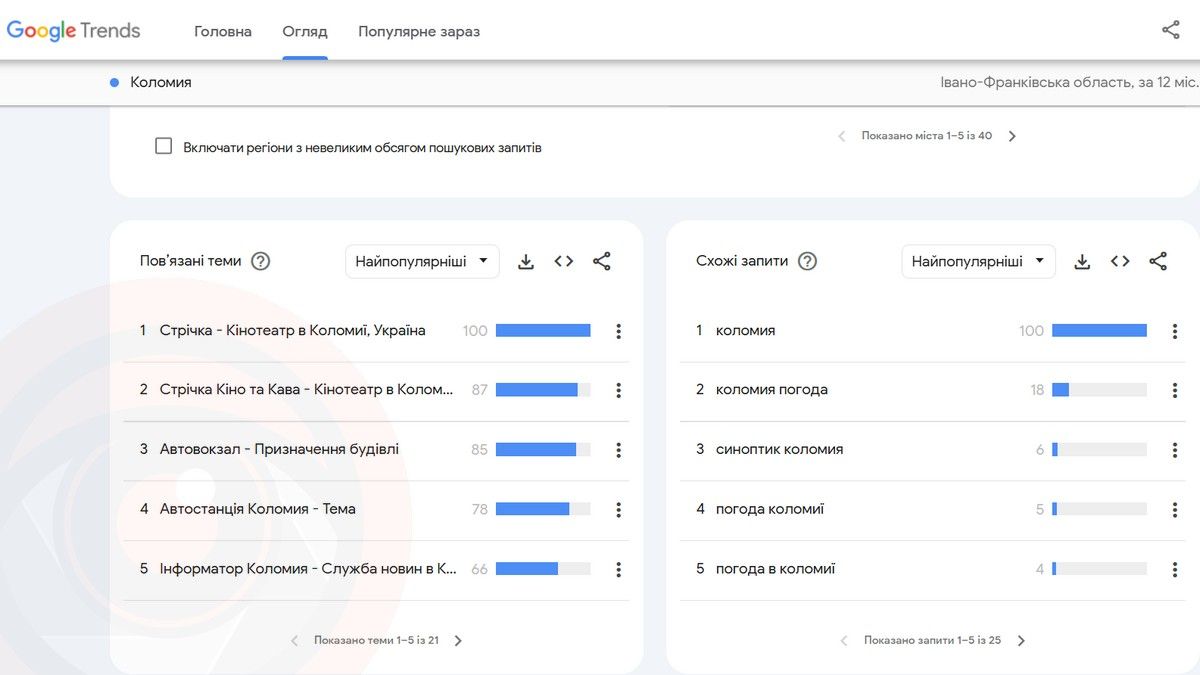Open the Найпопулярніші dropdown for related topics
1200x675 pixels.
click(422, 260)
